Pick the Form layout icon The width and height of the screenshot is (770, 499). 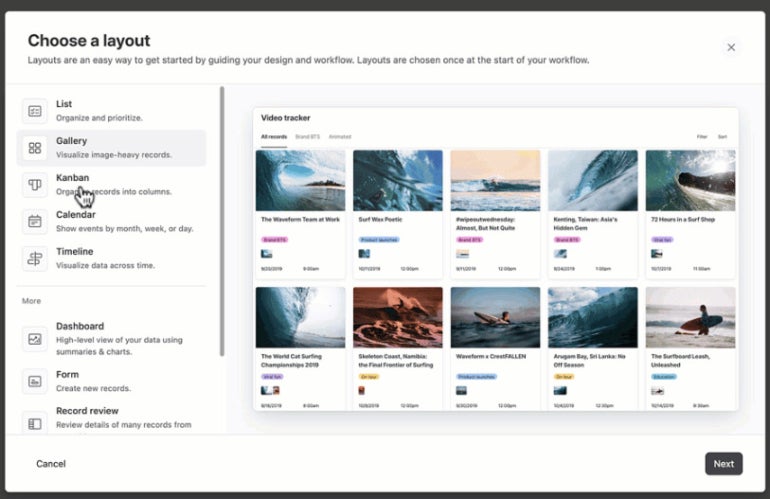coord(35,381)
